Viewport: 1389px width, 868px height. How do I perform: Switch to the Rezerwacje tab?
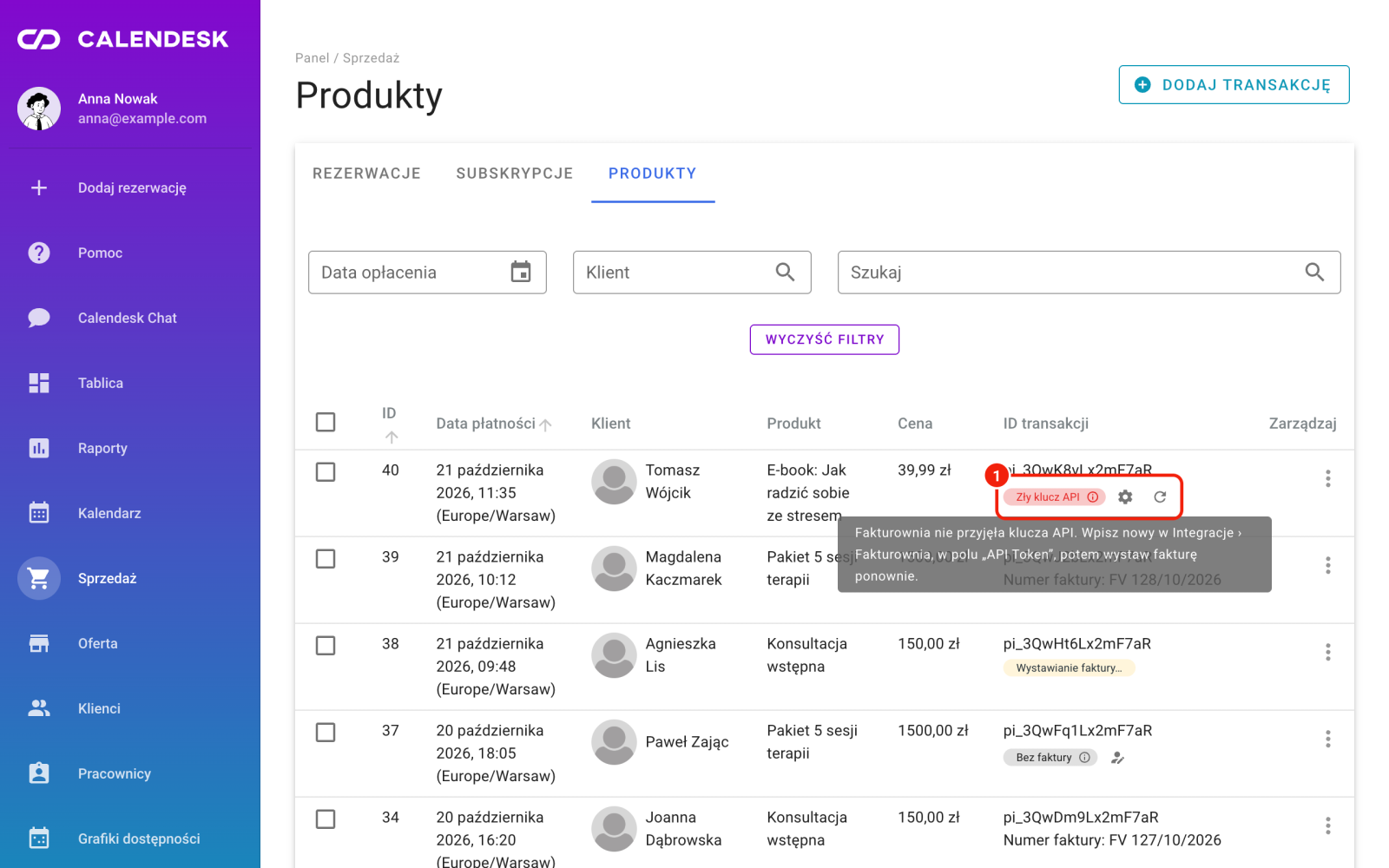[x=366, y=174]
